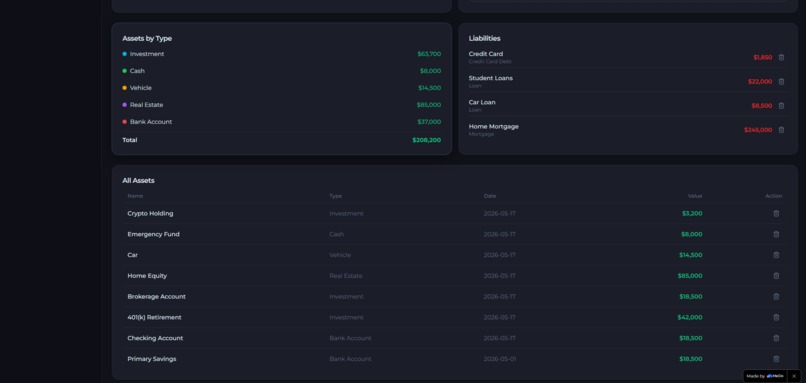Click the Cash green color dot
Screen dimensions: 806x383
pos(124,71)
